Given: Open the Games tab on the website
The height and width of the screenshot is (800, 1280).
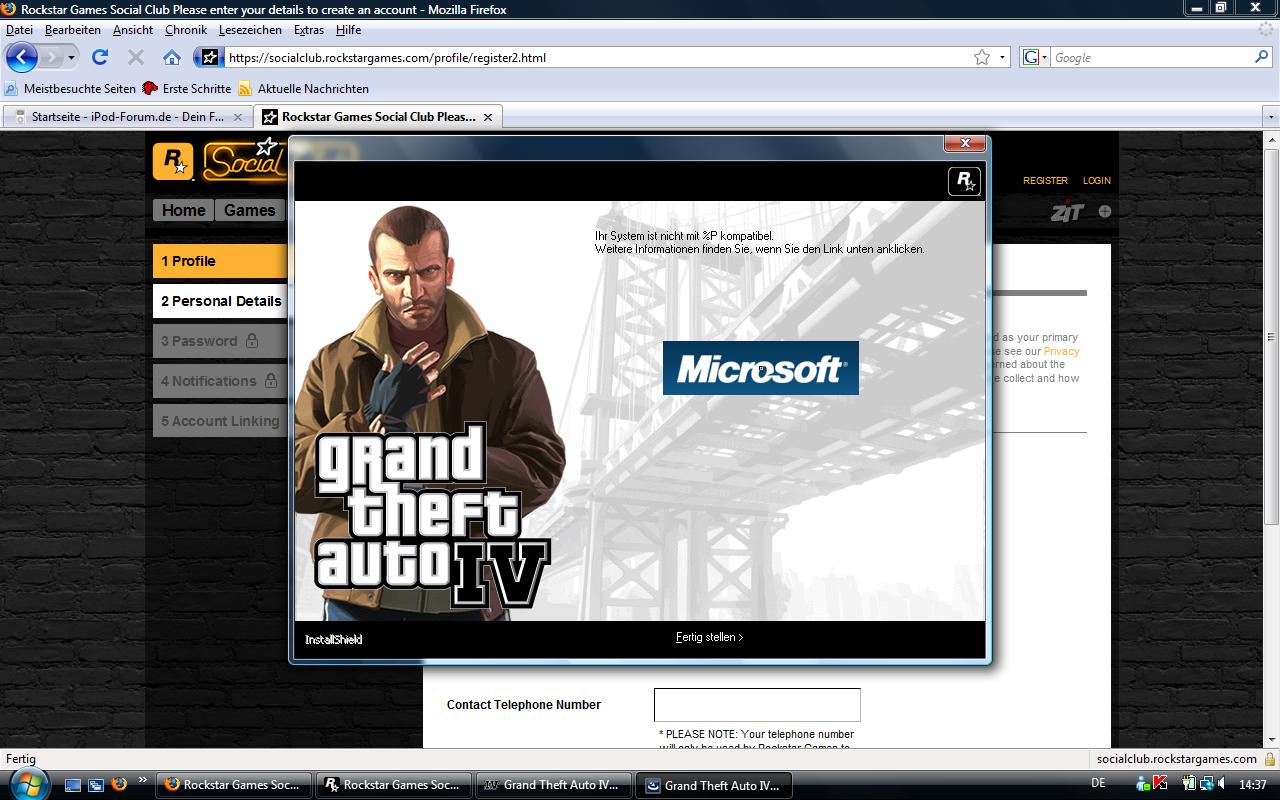Looking at the screenshot, I should (250, 210).
